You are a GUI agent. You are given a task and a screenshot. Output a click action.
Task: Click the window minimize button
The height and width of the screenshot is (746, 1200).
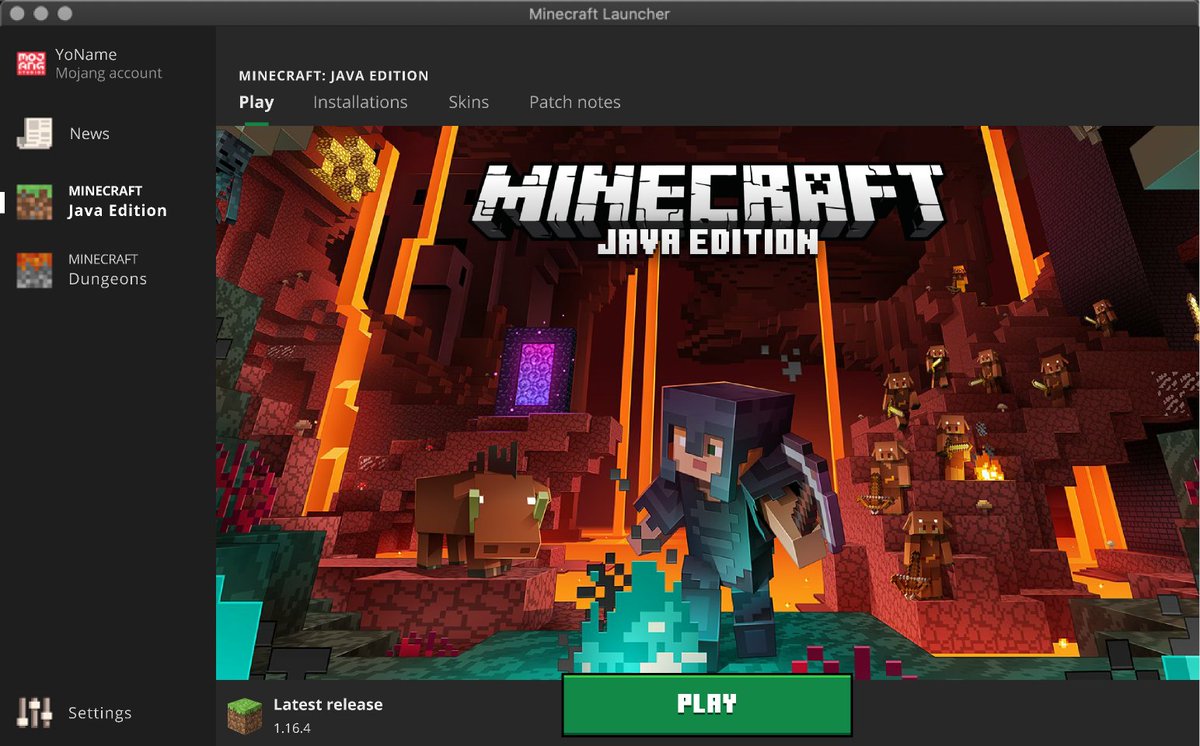pos(42,14)
